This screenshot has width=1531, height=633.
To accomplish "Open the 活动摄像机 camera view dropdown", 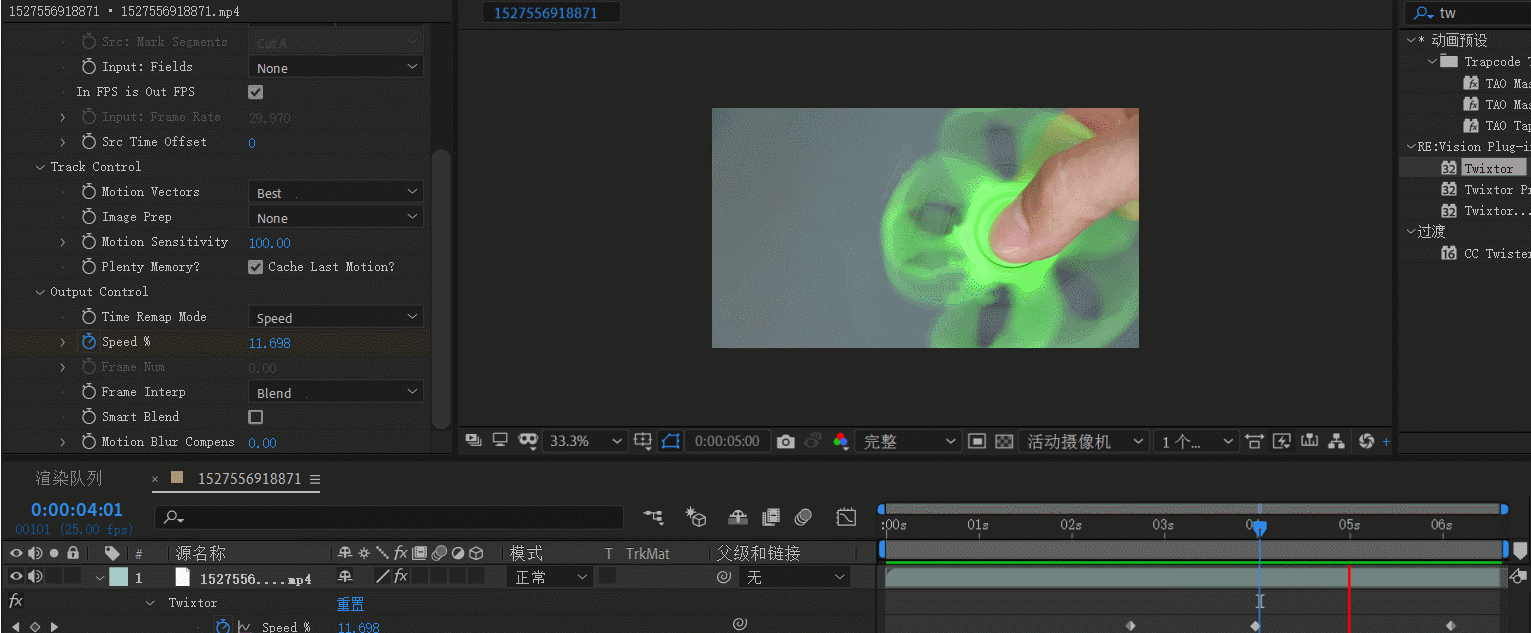I will (1084, 441).
